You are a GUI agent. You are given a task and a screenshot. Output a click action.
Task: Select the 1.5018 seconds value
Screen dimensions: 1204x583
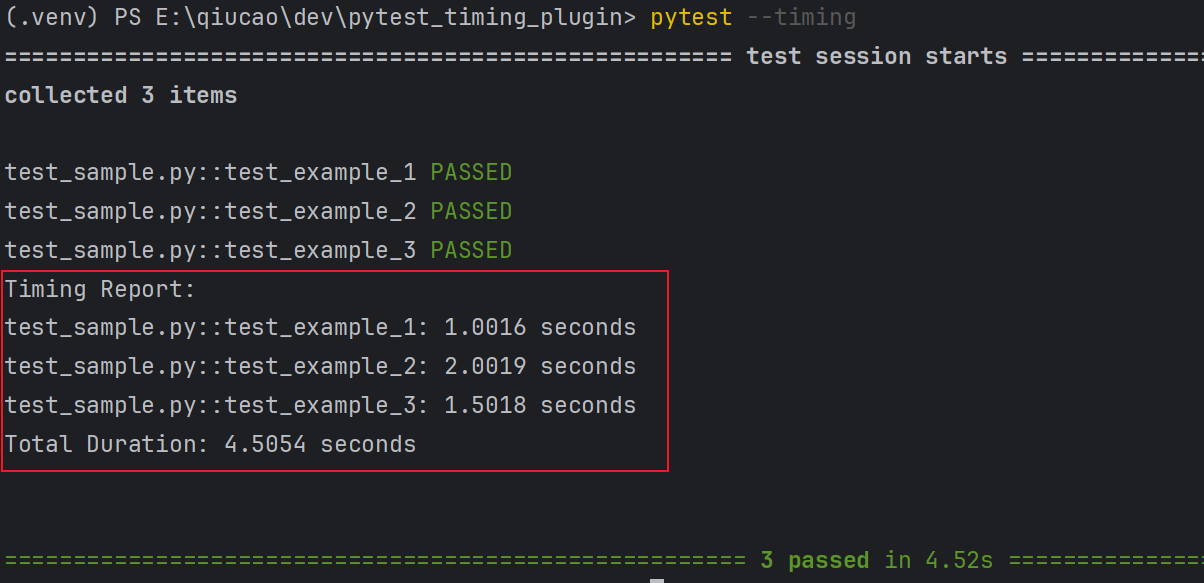tap(540, 405)
